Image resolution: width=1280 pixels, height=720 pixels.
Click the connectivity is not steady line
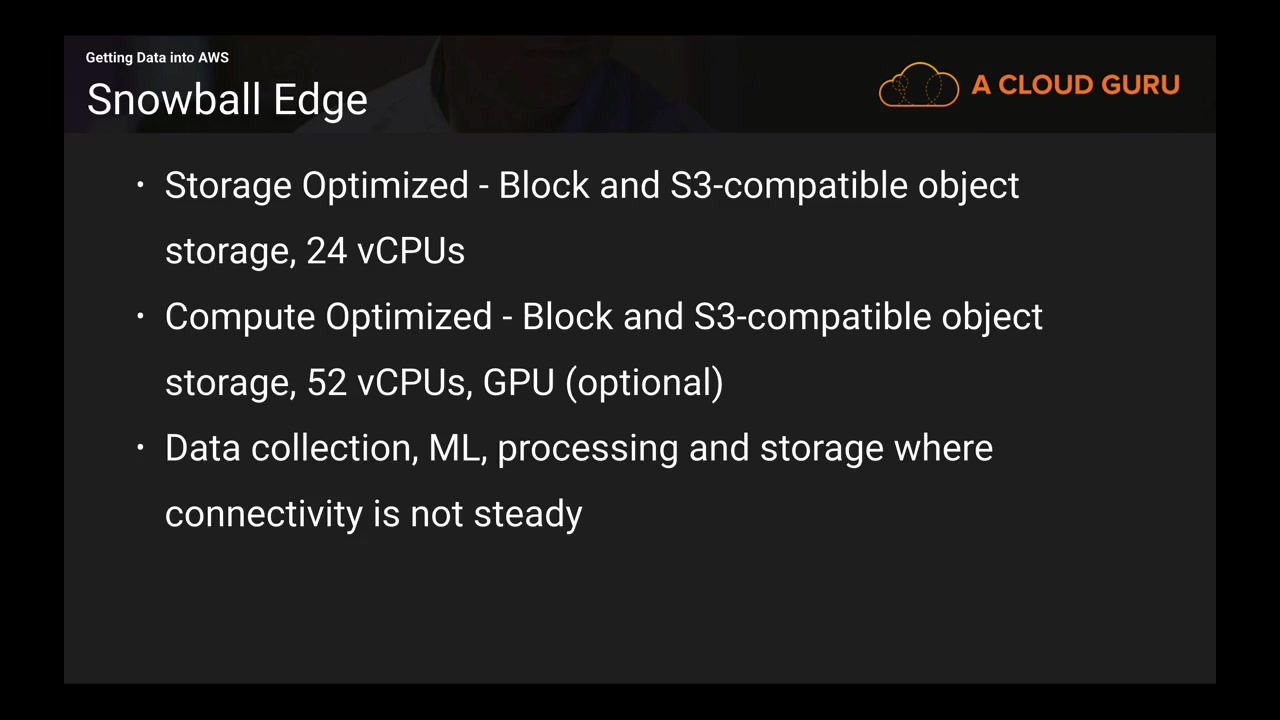[x=373, y=514]
